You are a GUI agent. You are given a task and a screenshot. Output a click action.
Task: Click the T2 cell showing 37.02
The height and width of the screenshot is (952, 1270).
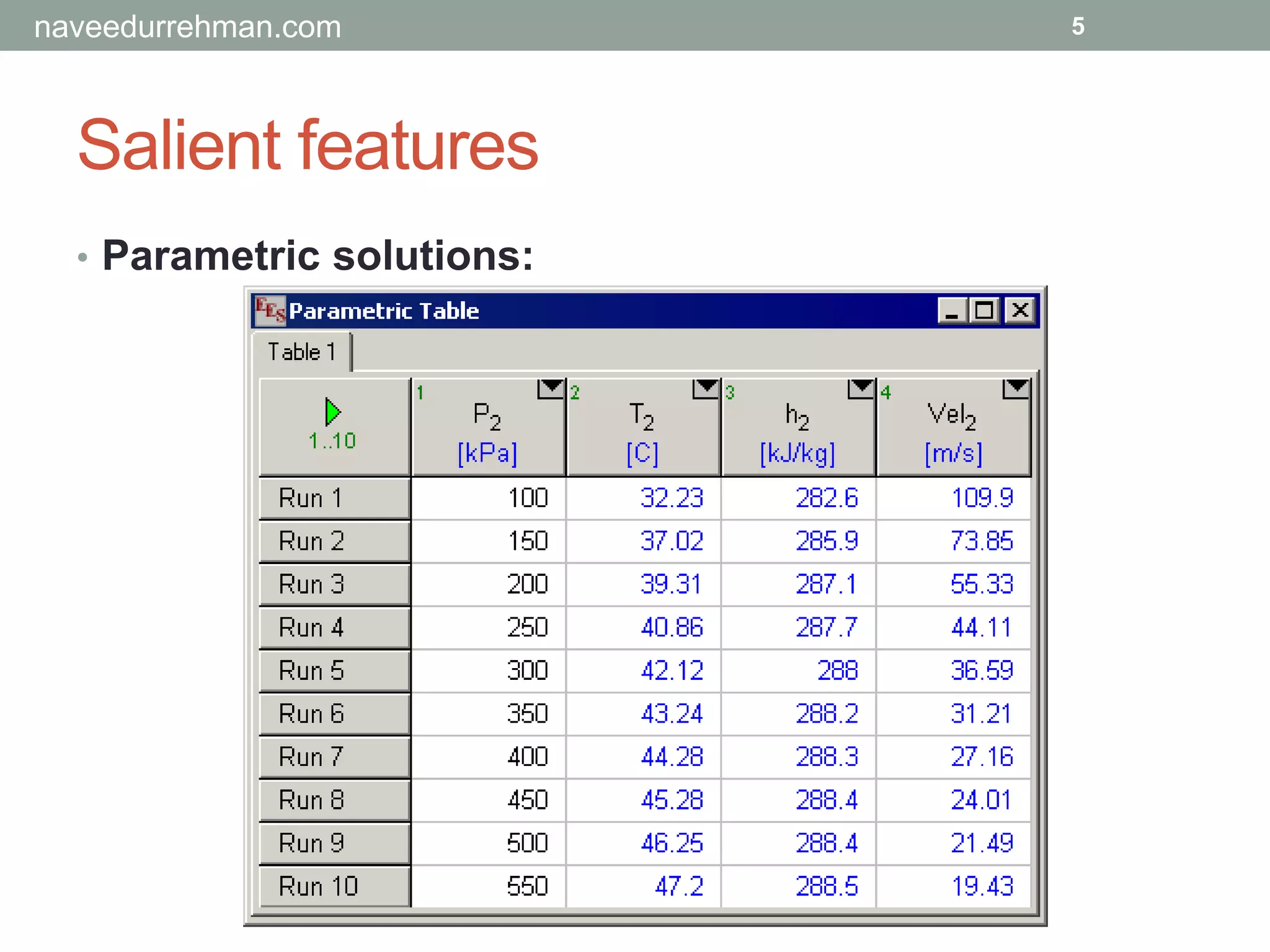(x=644, y=542)
